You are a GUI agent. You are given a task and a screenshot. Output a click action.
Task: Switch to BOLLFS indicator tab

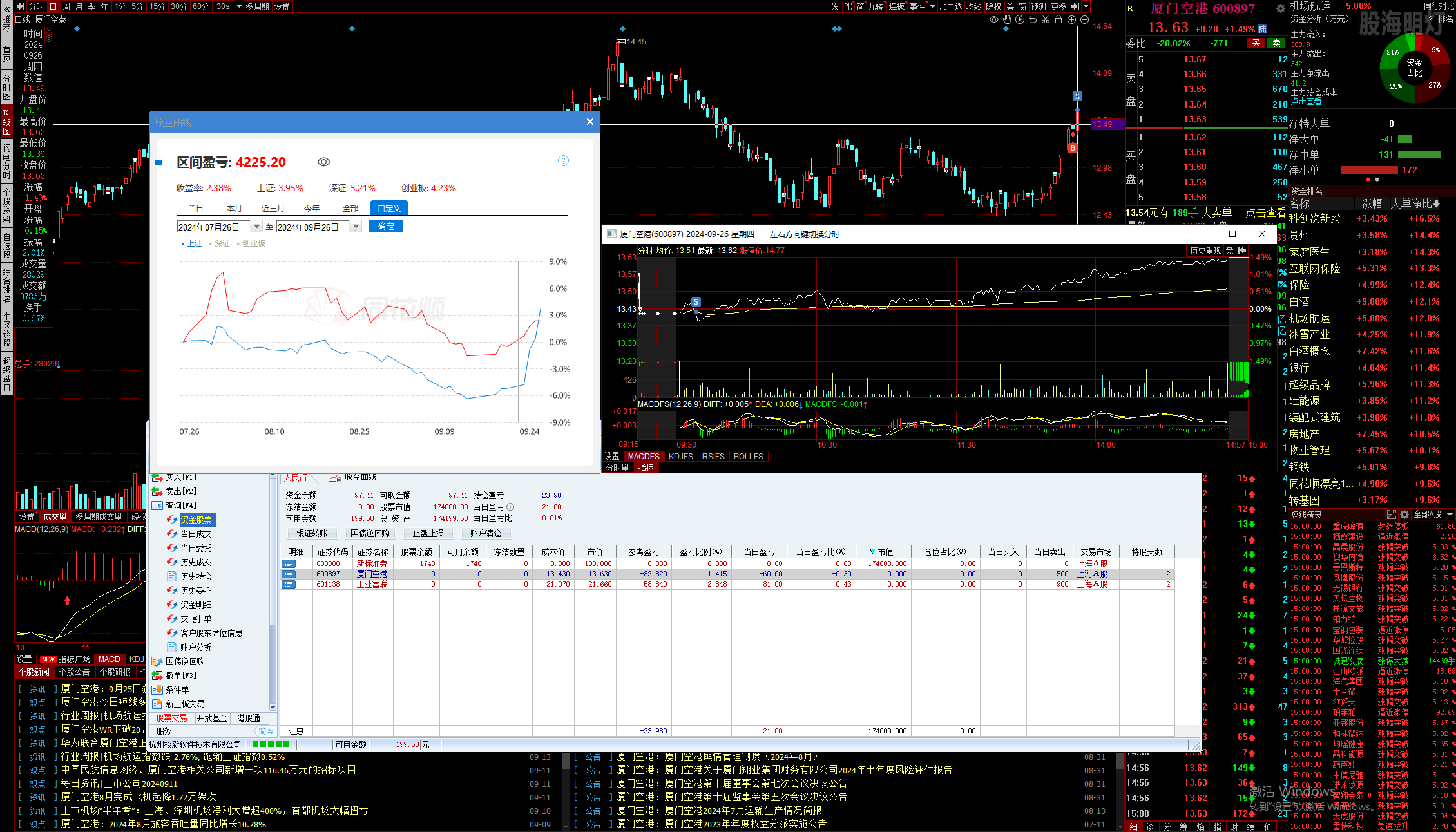[x=748, y=456]
